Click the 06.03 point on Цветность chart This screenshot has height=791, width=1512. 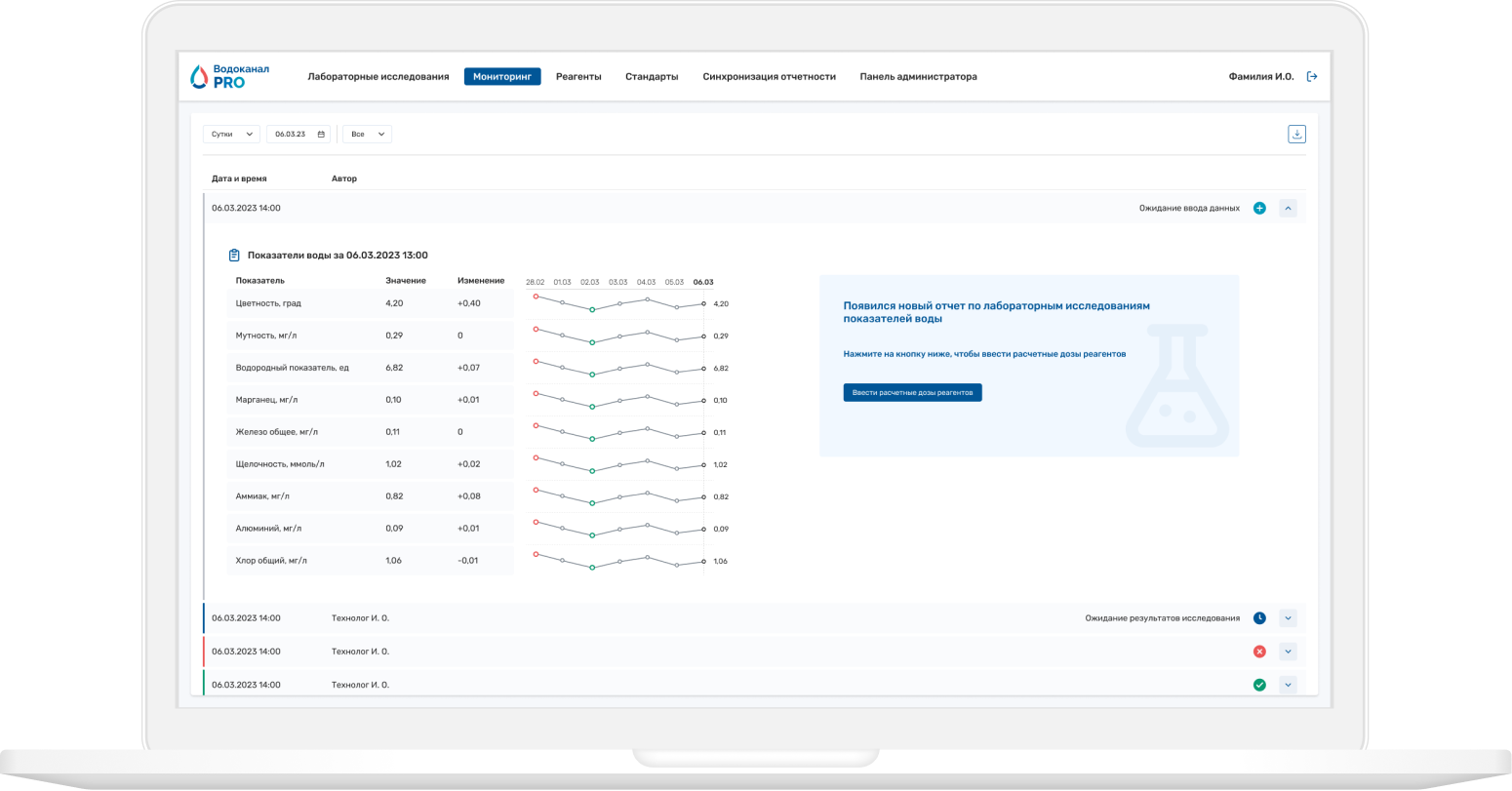click(x=703, y=303)
